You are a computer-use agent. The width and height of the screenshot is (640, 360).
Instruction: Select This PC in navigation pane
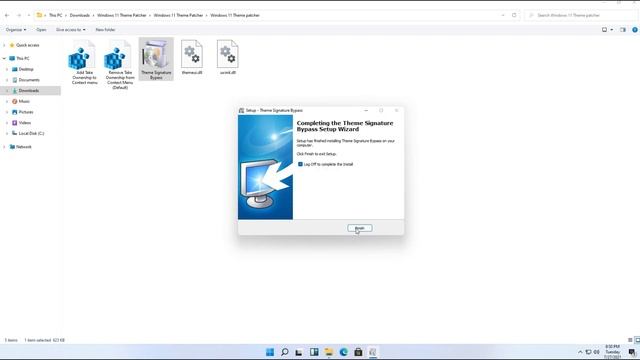pyautogui.click(x=22, y=58)
